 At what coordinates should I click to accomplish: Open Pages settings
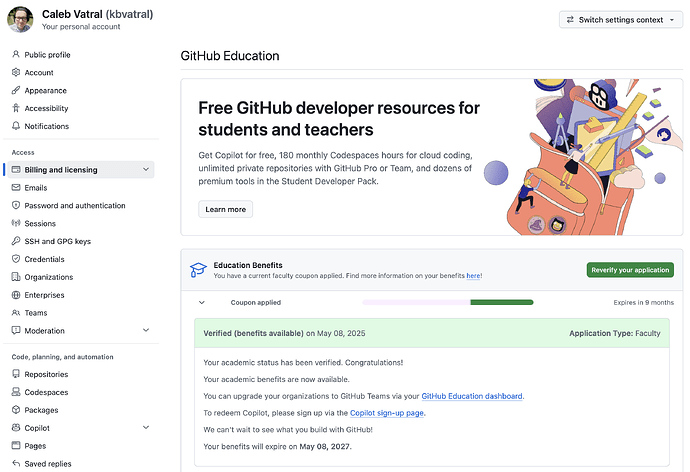pyautogui.click(x=35, y=446)
